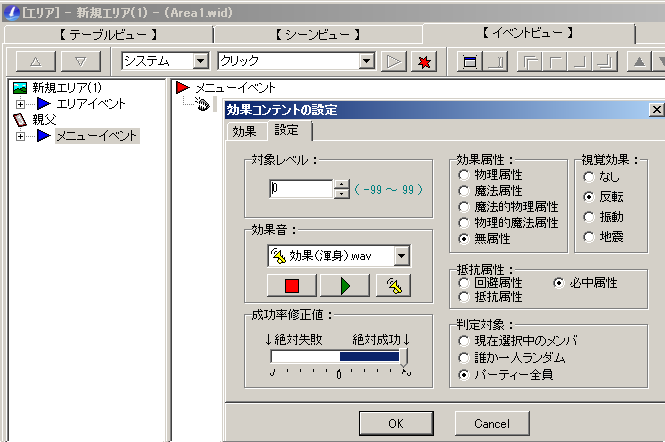Increase 対象レベル with spinner up arrow
This screenshot has height=442, width=665.
pos(341,185)
